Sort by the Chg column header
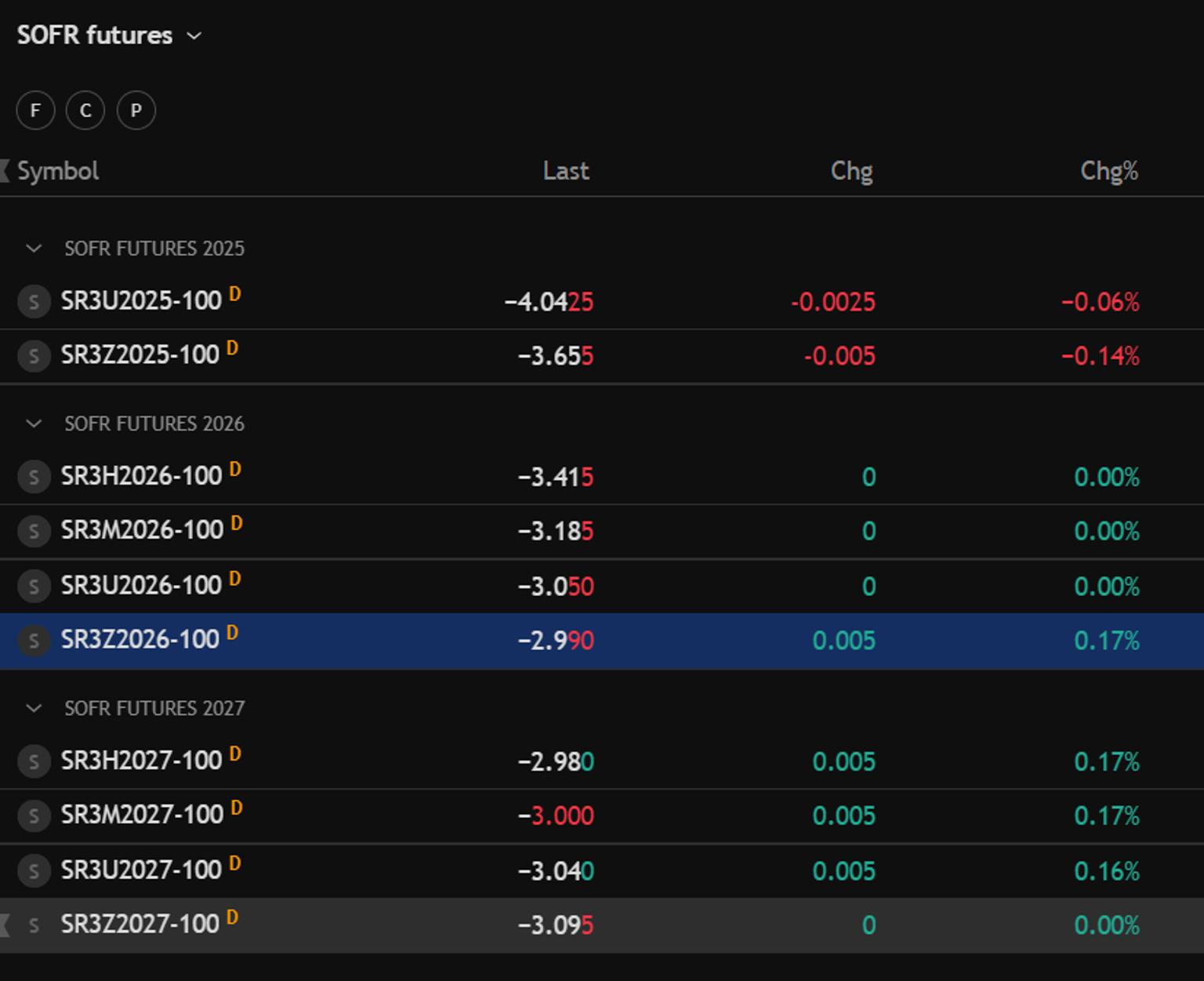The image size is (1204, 981). pos(852,171)
